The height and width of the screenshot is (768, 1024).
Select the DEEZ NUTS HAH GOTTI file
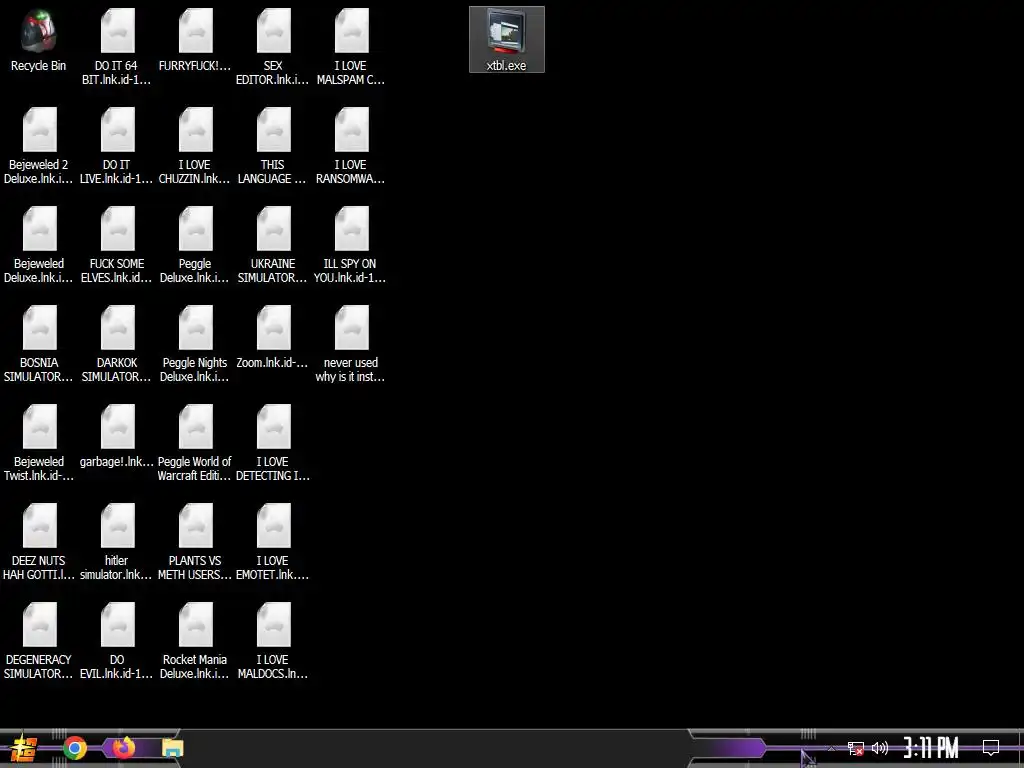[39, 543]
